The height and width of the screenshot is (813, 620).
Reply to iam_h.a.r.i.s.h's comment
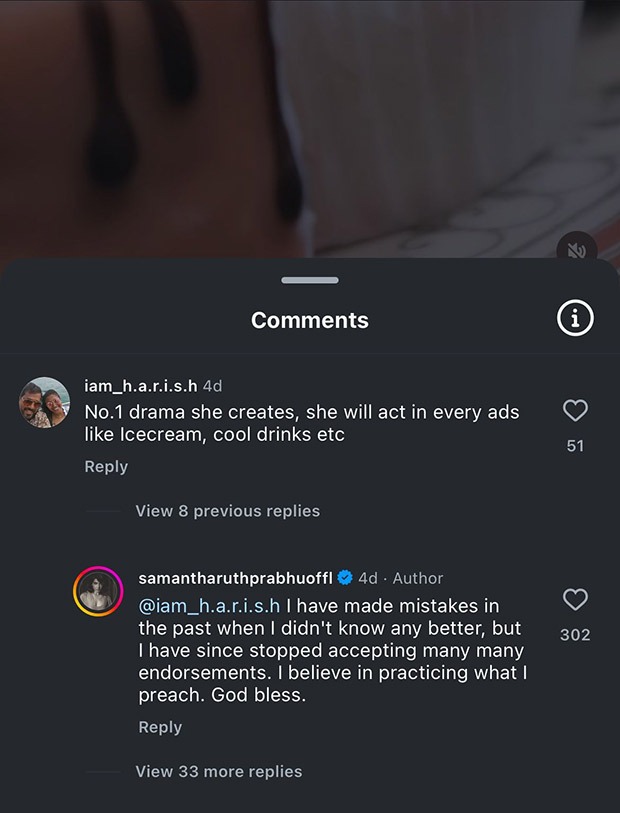106,467
